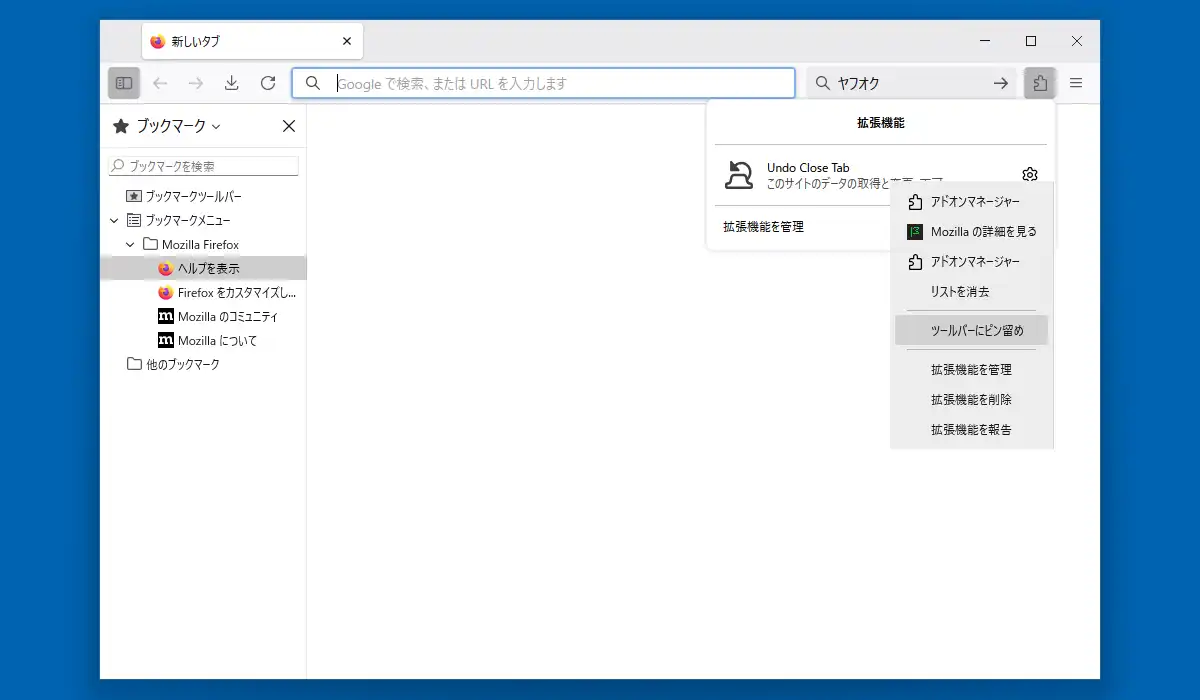The width and height of the screenshot is (1200, 700).
Task: Collapse the Mozilla Firefox folder arrow
Action: 130,244
